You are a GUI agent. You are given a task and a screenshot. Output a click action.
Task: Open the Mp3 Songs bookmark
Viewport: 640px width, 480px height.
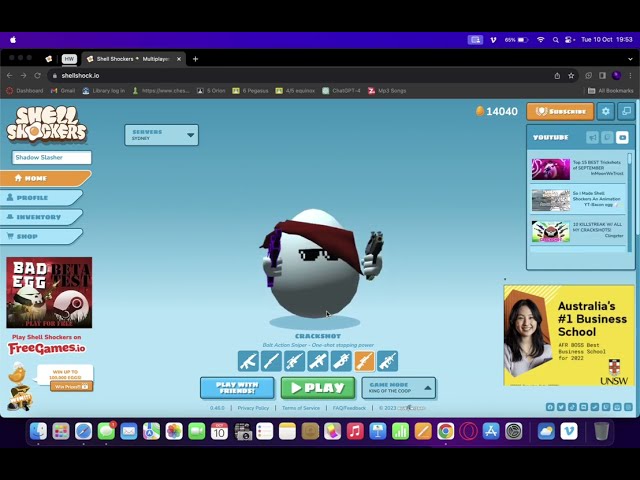coord(387,91)
